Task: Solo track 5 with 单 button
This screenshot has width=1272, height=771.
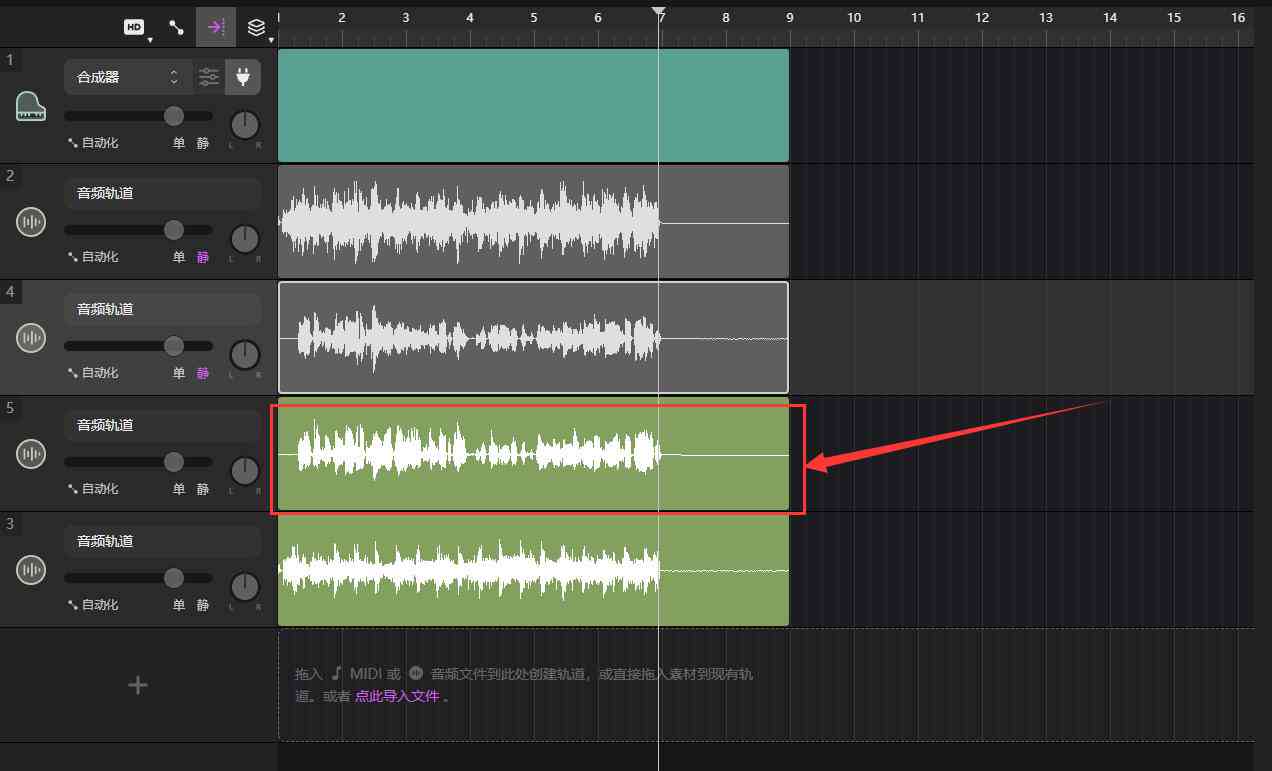Action: 179,489
